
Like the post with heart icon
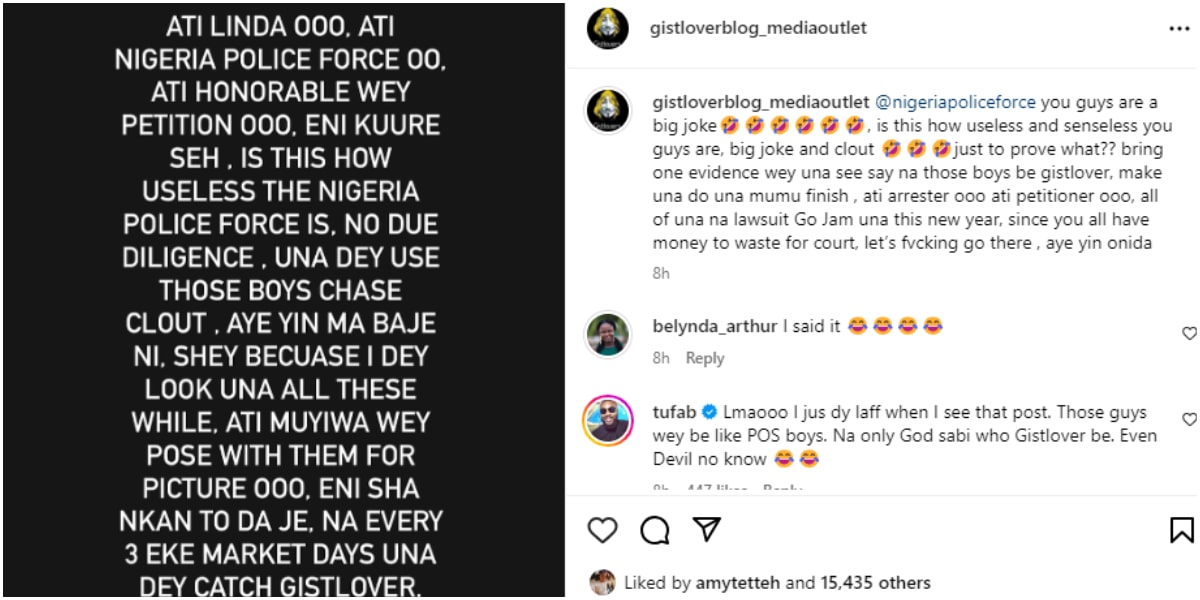(602, 530)
